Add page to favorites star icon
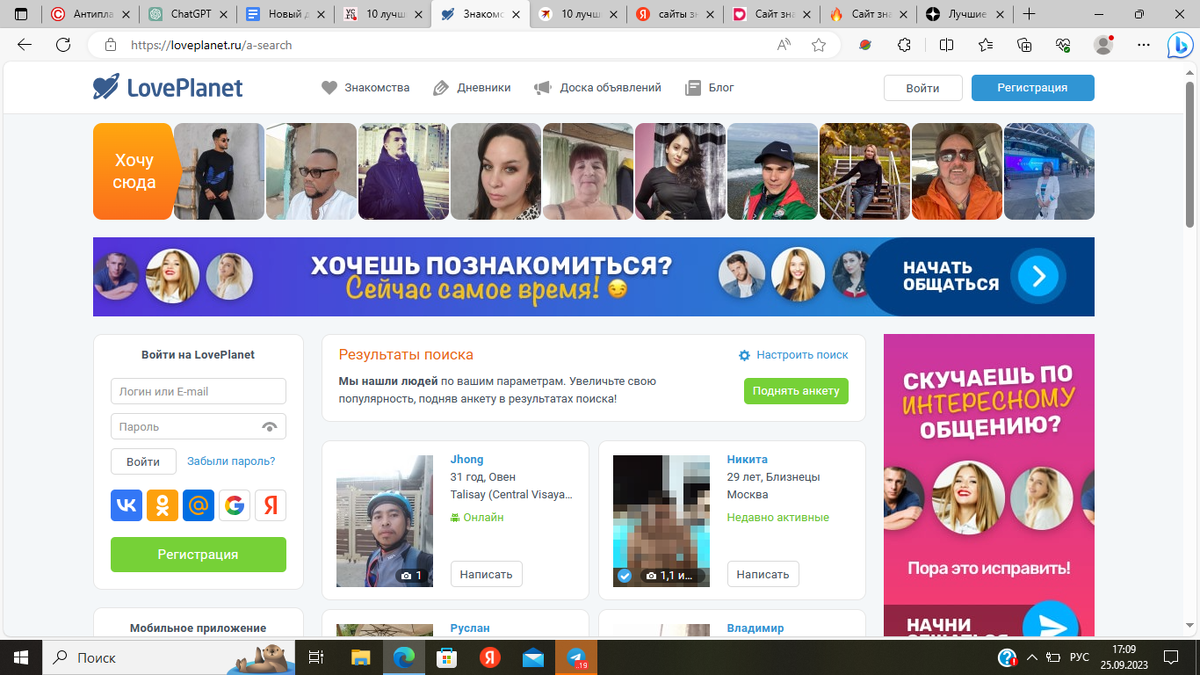This screenshot has width=1200, height=675. coord(819,45)
